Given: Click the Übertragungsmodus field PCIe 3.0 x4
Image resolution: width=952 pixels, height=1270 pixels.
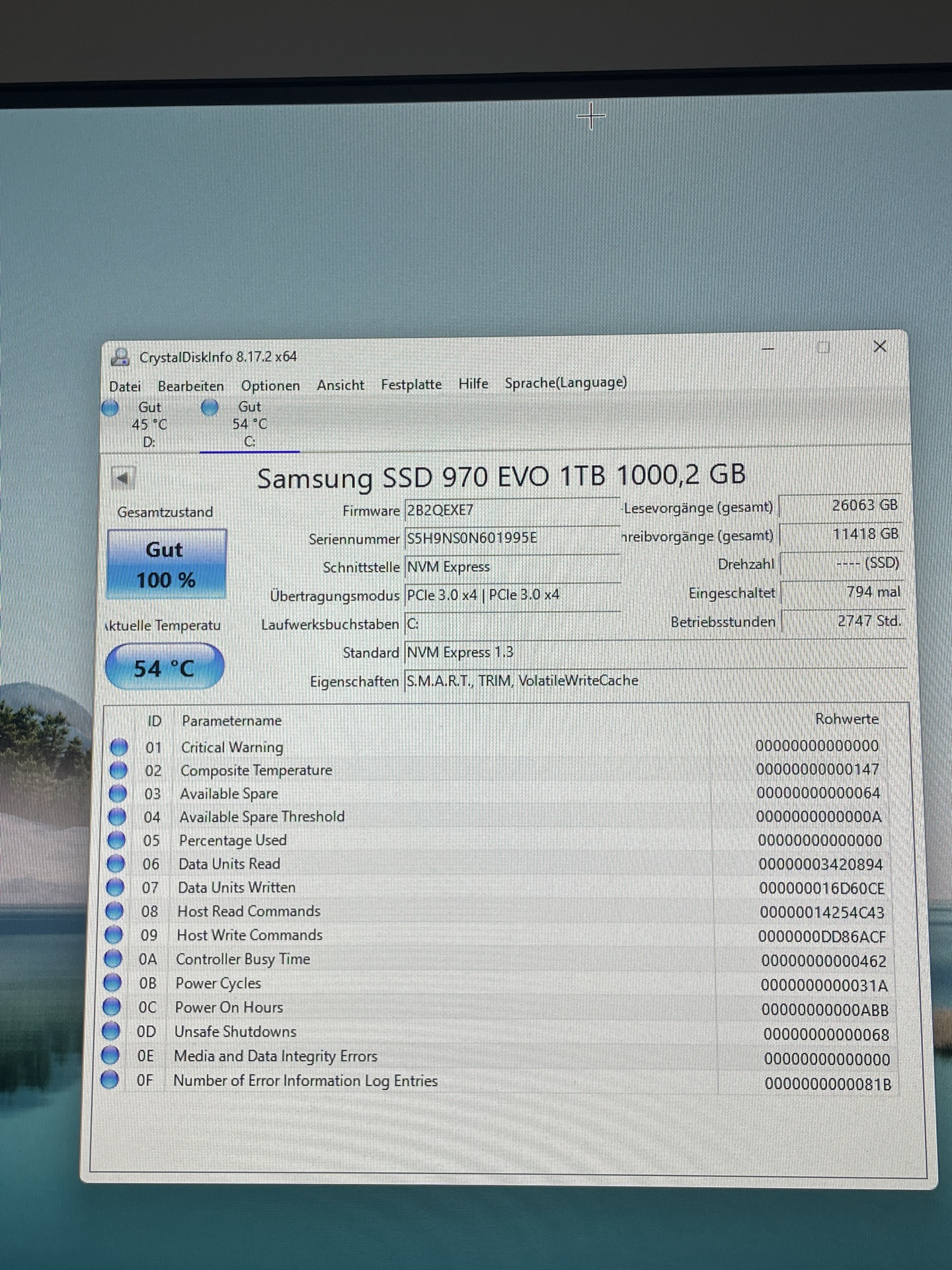Looking at the screenshot, I should point(512,595).
